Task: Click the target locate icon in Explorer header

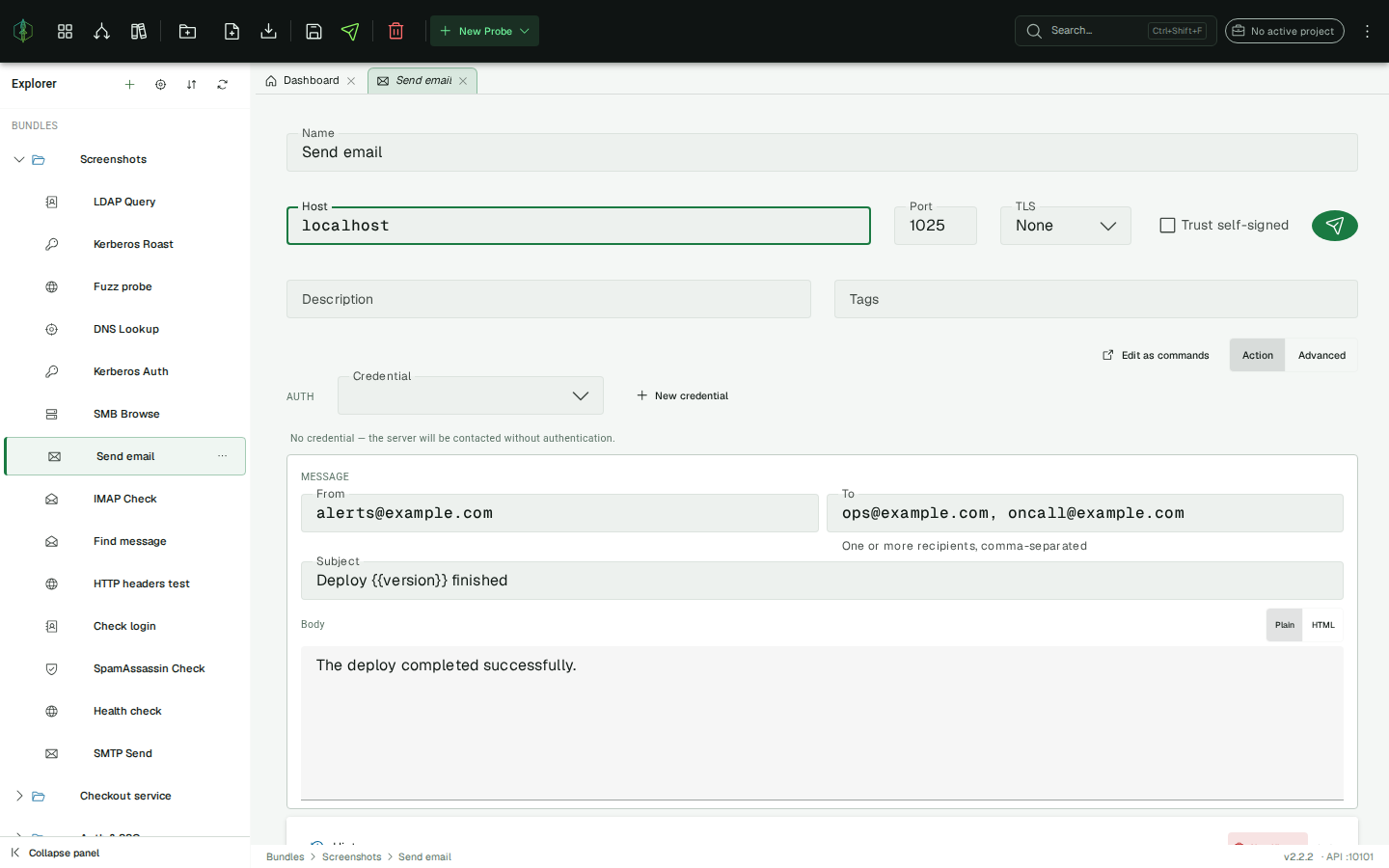Action: coord(160,84)
